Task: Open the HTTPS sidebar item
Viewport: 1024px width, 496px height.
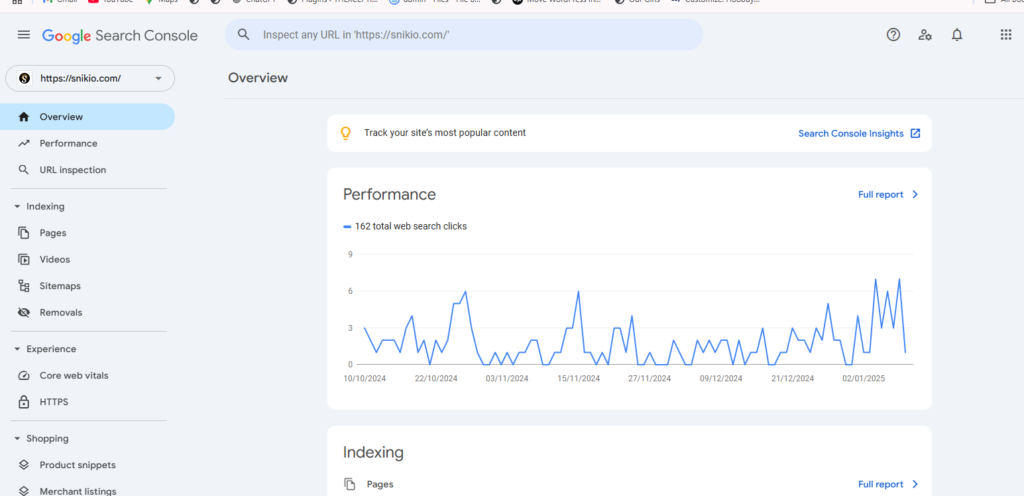Action: (88, 402)
